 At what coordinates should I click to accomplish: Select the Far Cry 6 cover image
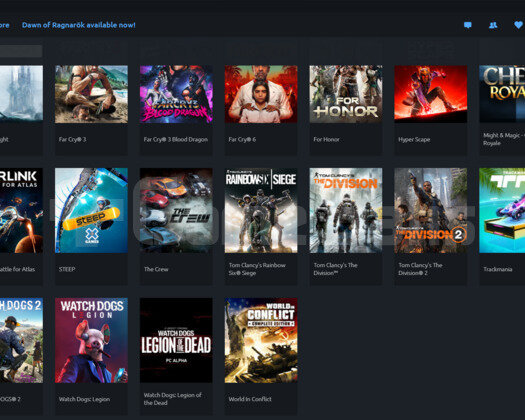261,94
